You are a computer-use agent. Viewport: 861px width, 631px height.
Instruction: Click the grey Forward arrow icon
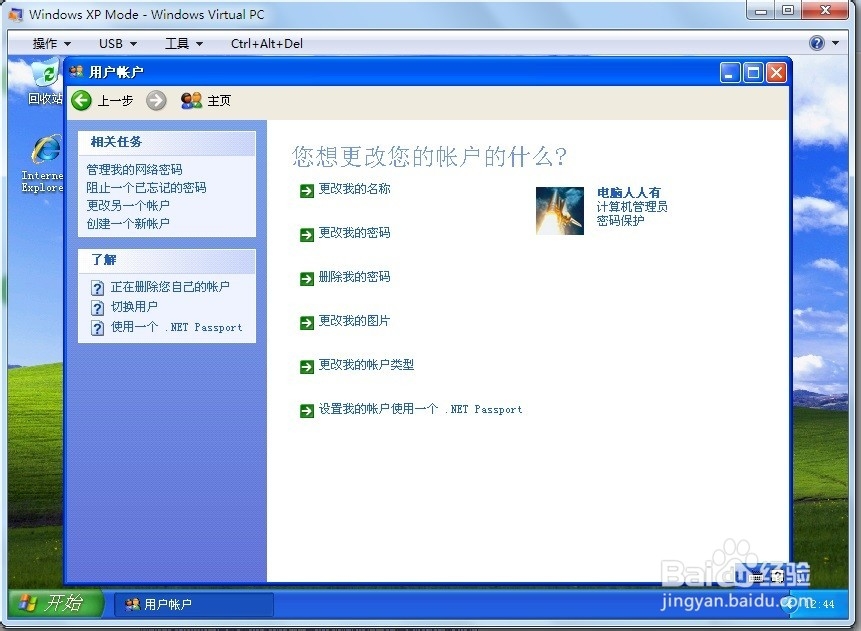pyautogui.click(x=156, y=100)
